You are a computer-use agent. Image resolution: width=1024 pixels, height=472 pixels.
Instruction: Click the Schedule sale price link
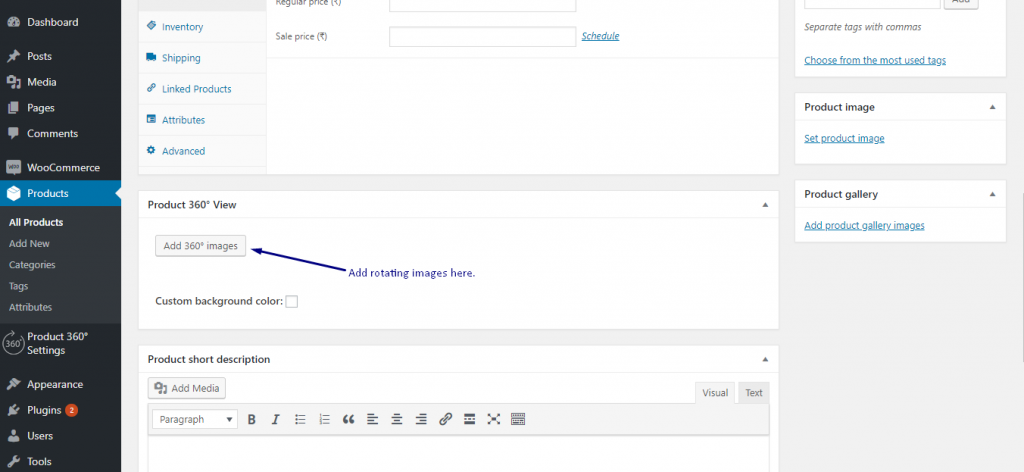tap(600, 36)
